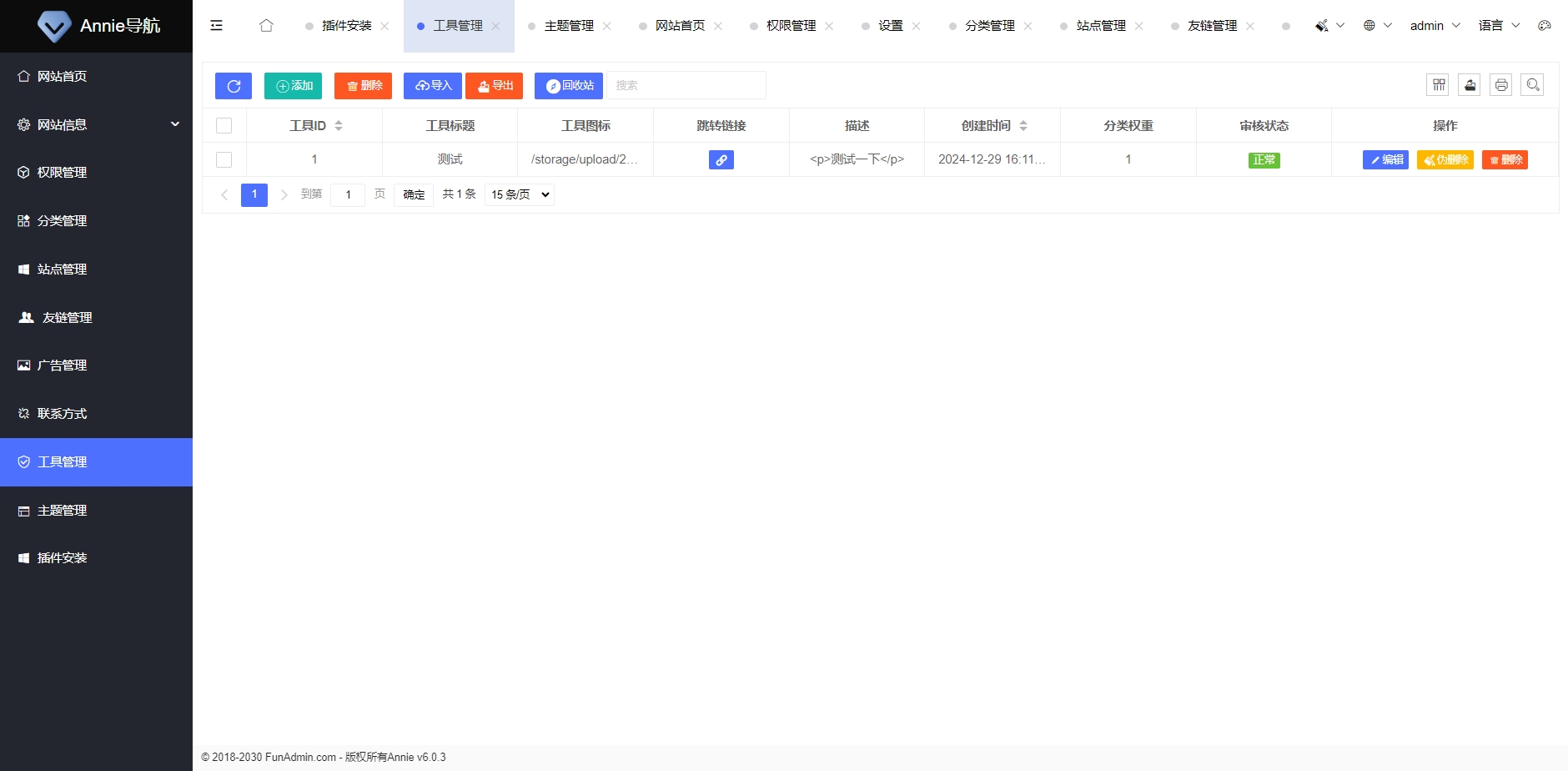Image resolution: width=1568 pixels, height=771 pixels.
Task: Switch to the 主题管理 tab
Action: (570, 25)
